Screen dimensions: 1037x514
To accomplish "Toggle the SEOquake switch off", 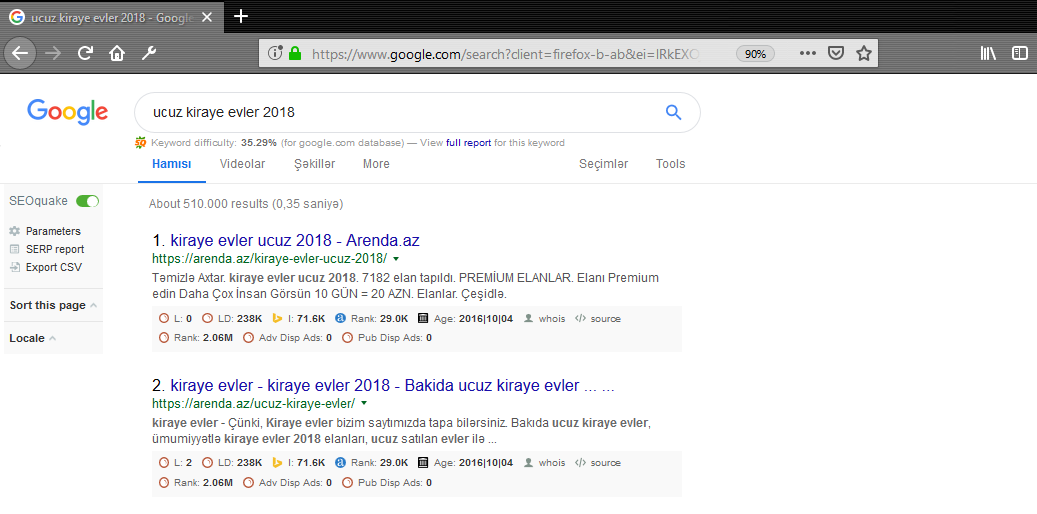I will click(88, 201).
